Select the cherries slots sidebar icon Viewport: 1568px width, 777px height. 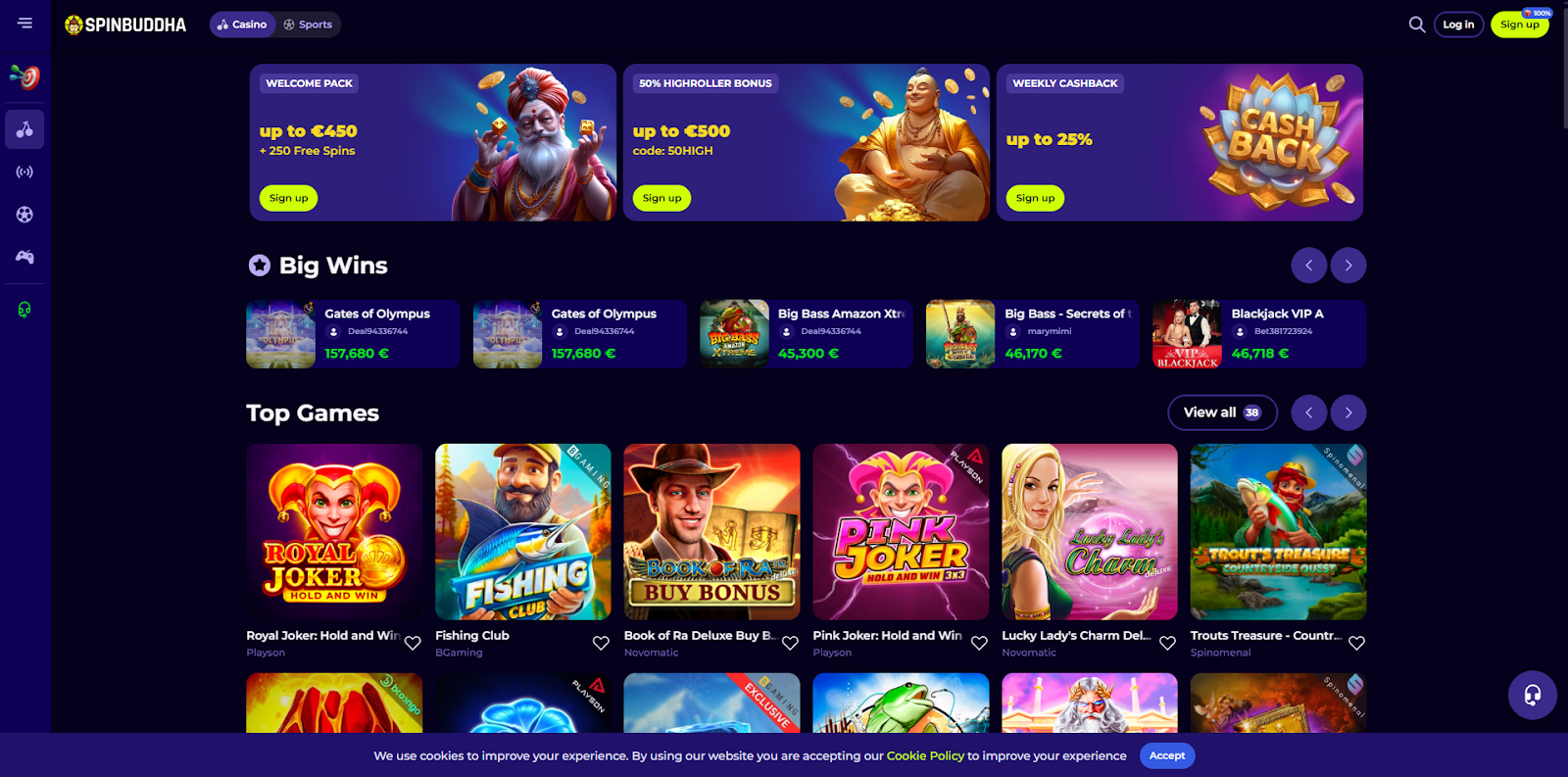tap(24, 129)
